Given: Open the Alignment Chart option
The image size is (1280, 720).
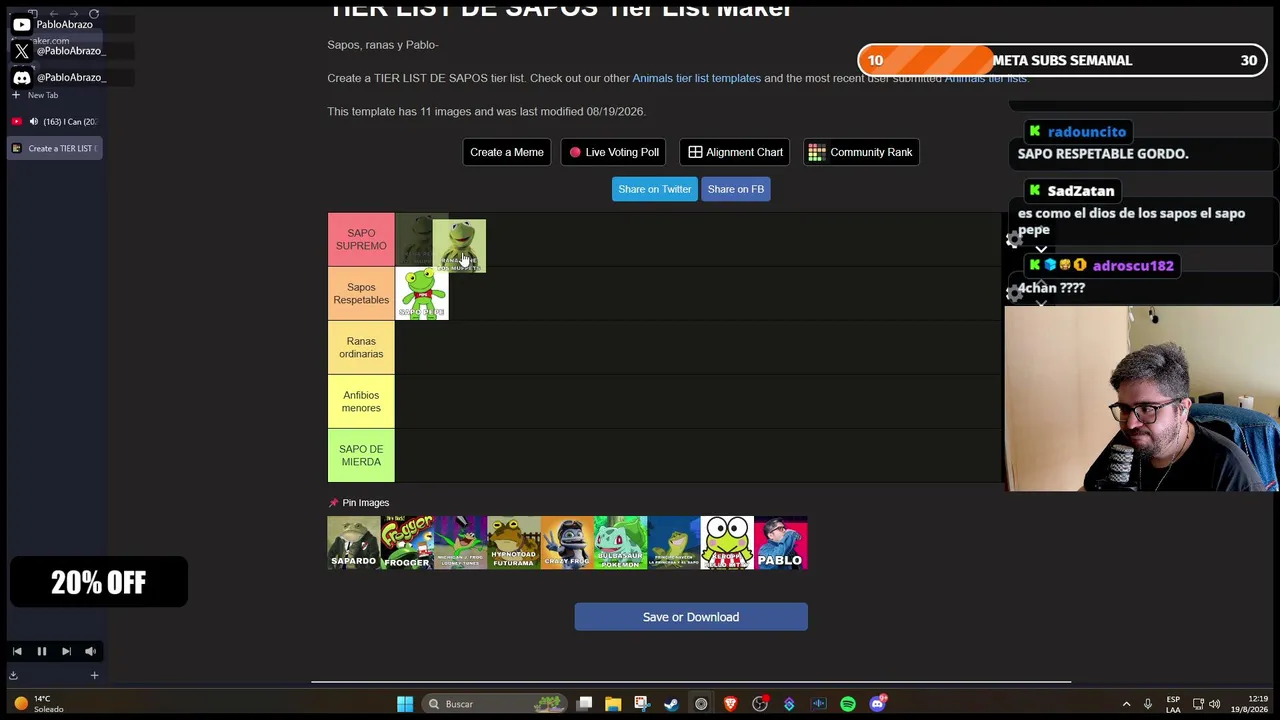Looking at the screenshot, I should pyautogui.click(x=735, y=152).
